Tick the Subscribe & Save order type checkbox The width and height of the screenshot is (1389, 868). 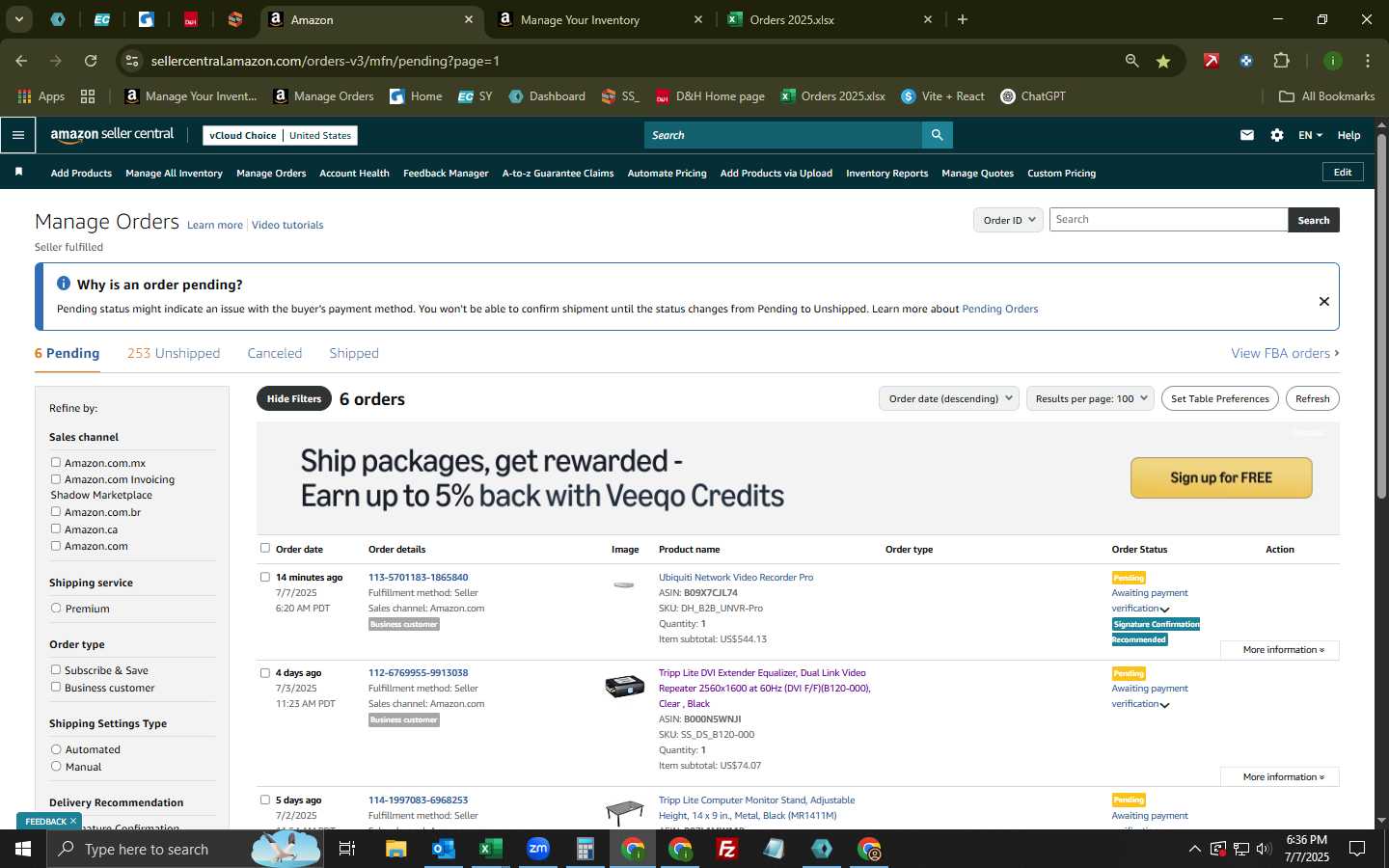[56, 669]
